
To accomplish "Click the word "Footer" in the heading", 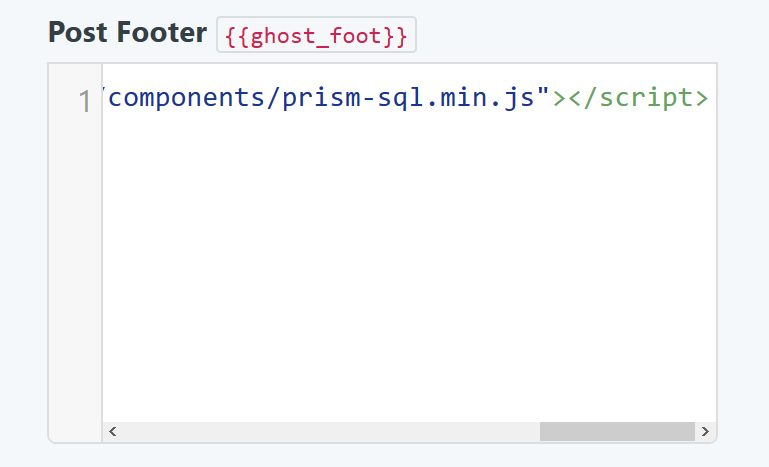I will (164, 33).
